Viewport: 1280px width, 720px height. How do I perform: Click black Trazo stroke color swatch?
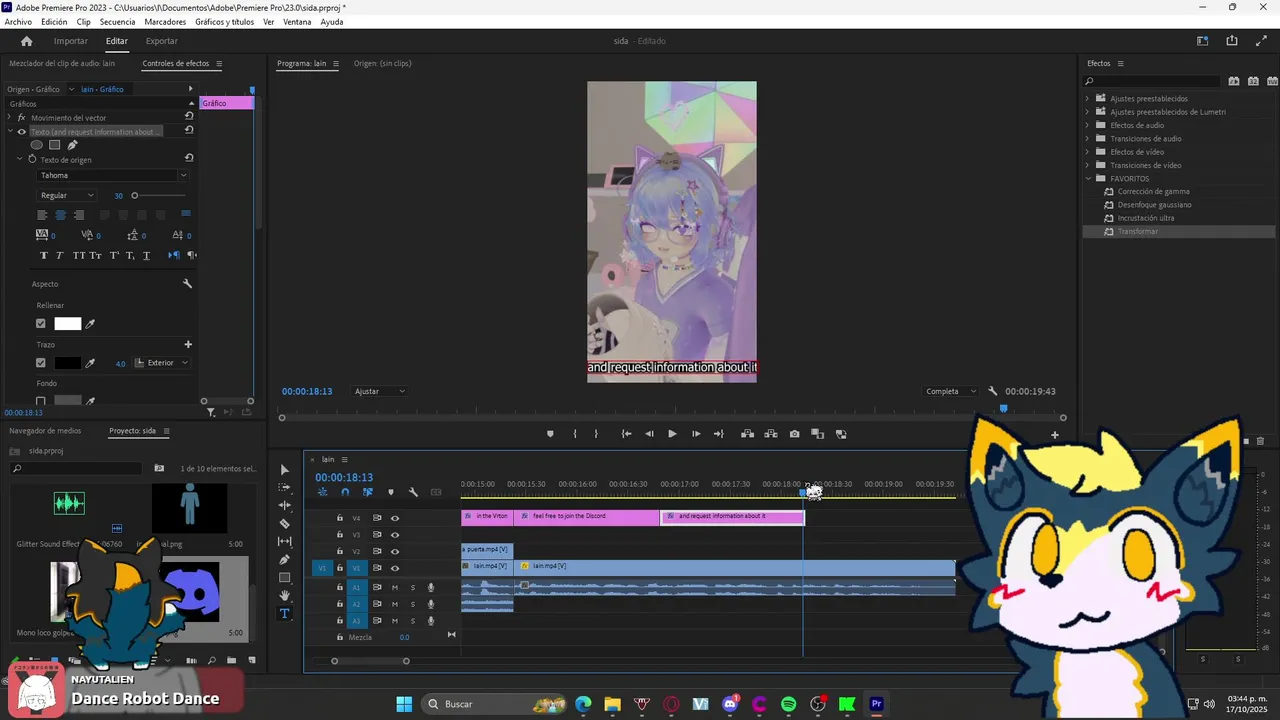pos(67,363)
